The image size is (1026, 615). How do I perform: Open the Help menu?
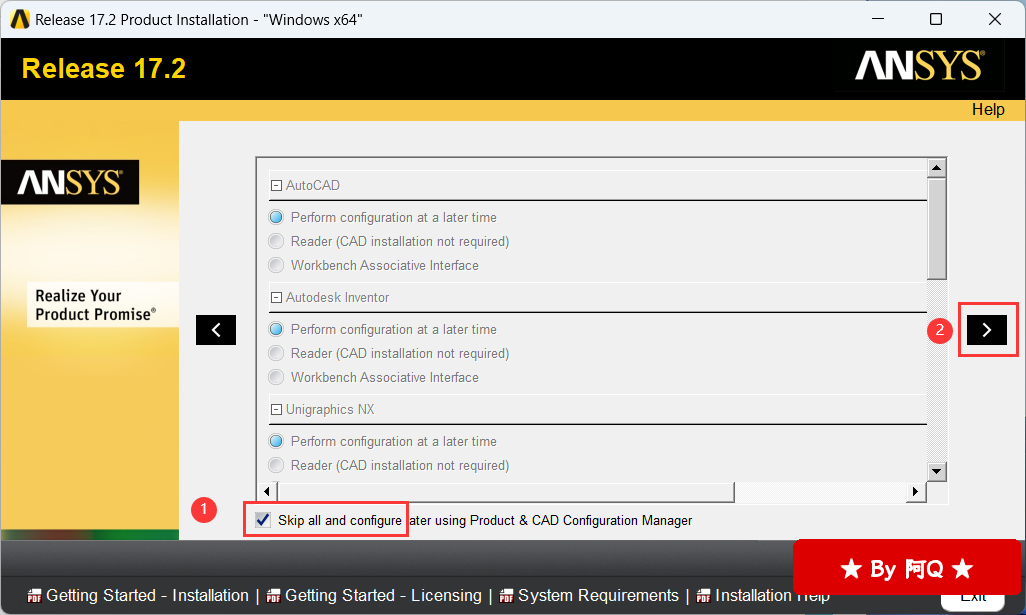988,109
